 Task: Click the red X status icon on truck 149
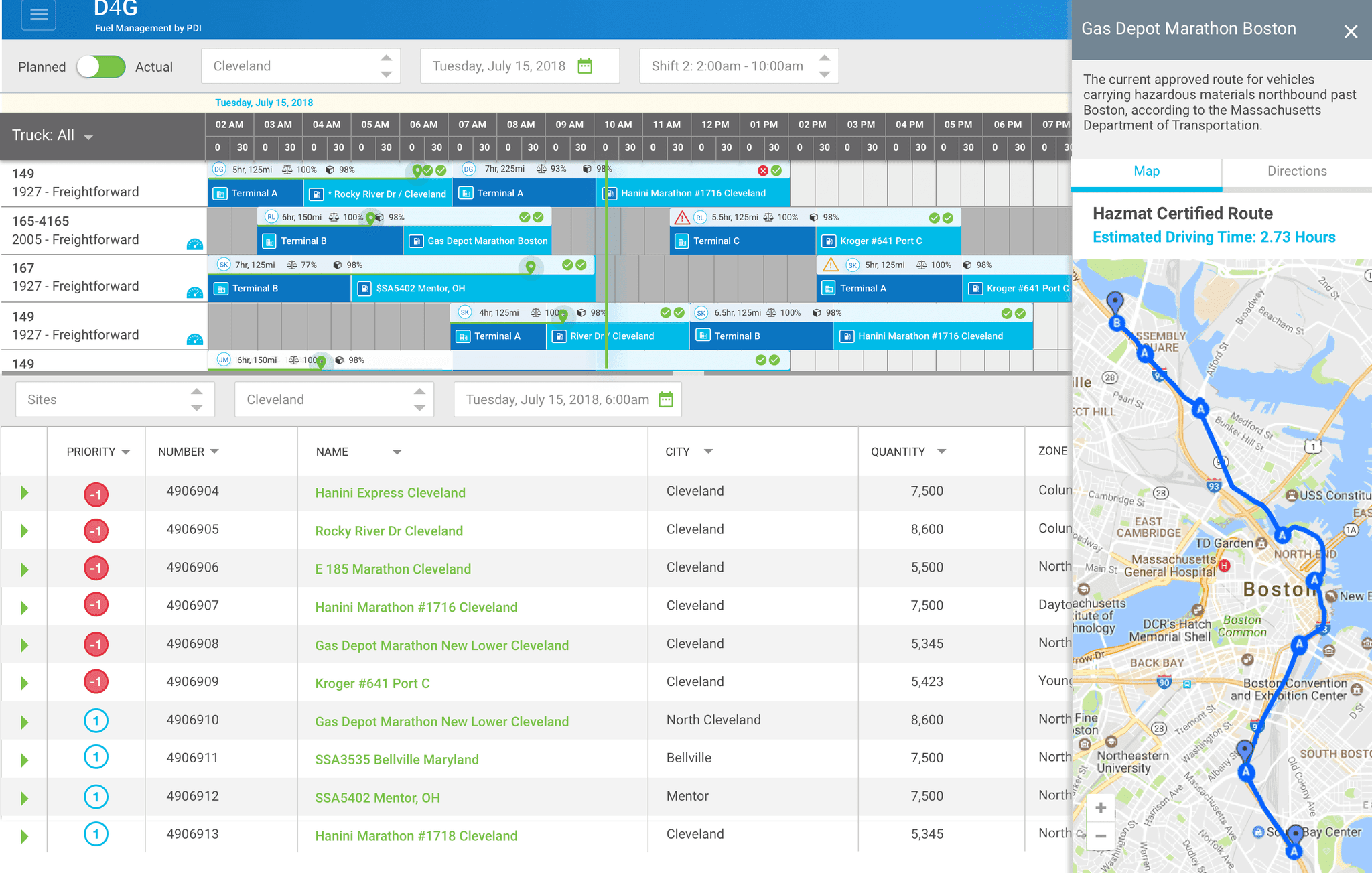click(x=762, y=170)
